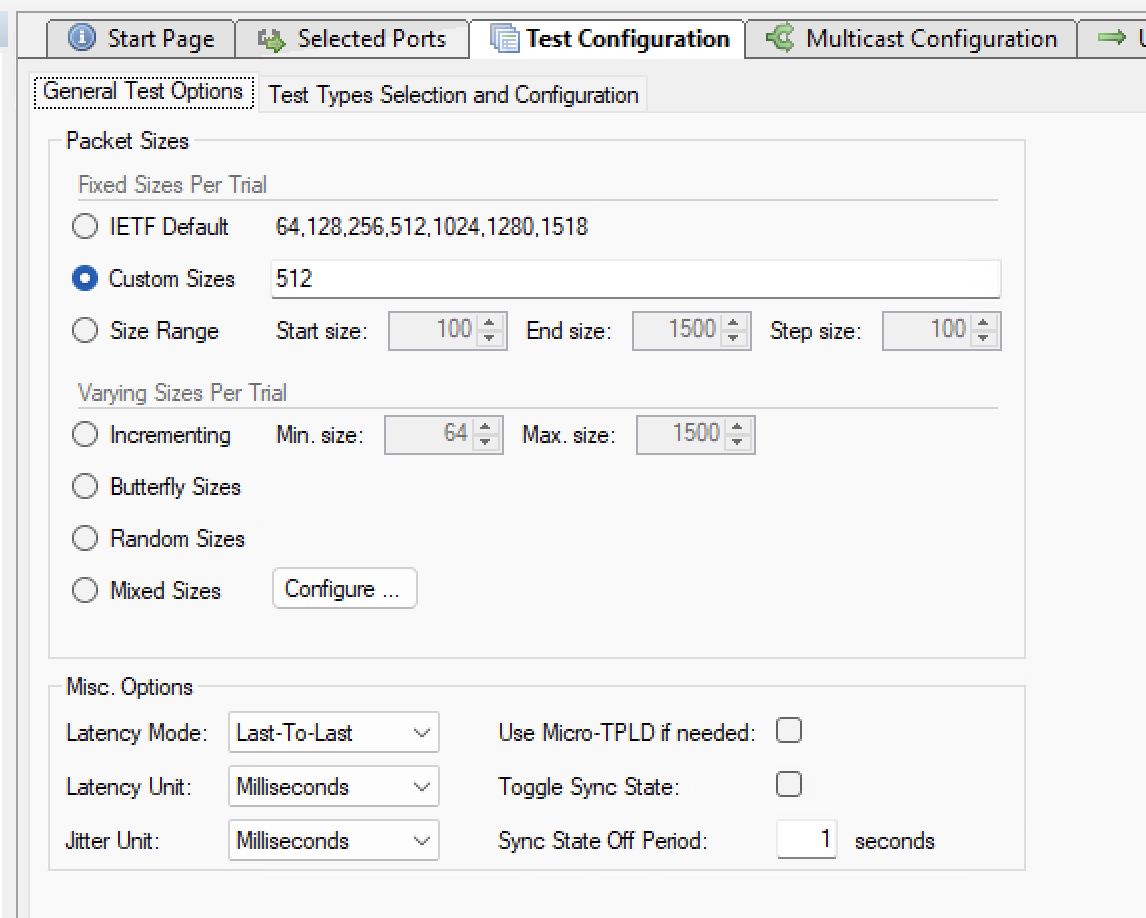The image size is (1146, 918).
Task: Choose Incrementing packet sizes option
Action: click(x=85, y=435)
